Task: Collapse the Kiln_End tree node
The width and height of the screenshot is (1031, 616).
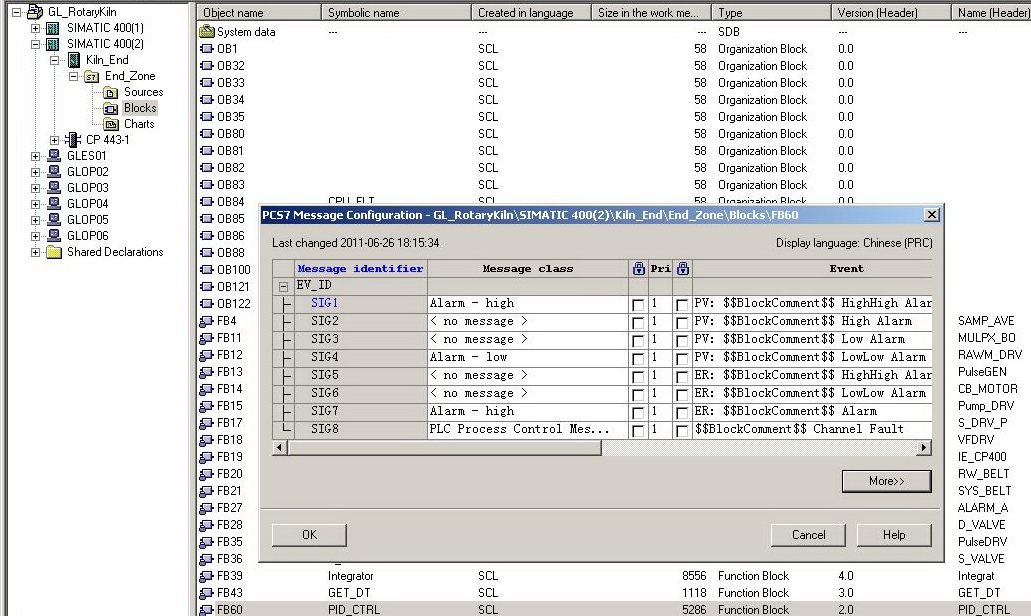Action: 55,60
